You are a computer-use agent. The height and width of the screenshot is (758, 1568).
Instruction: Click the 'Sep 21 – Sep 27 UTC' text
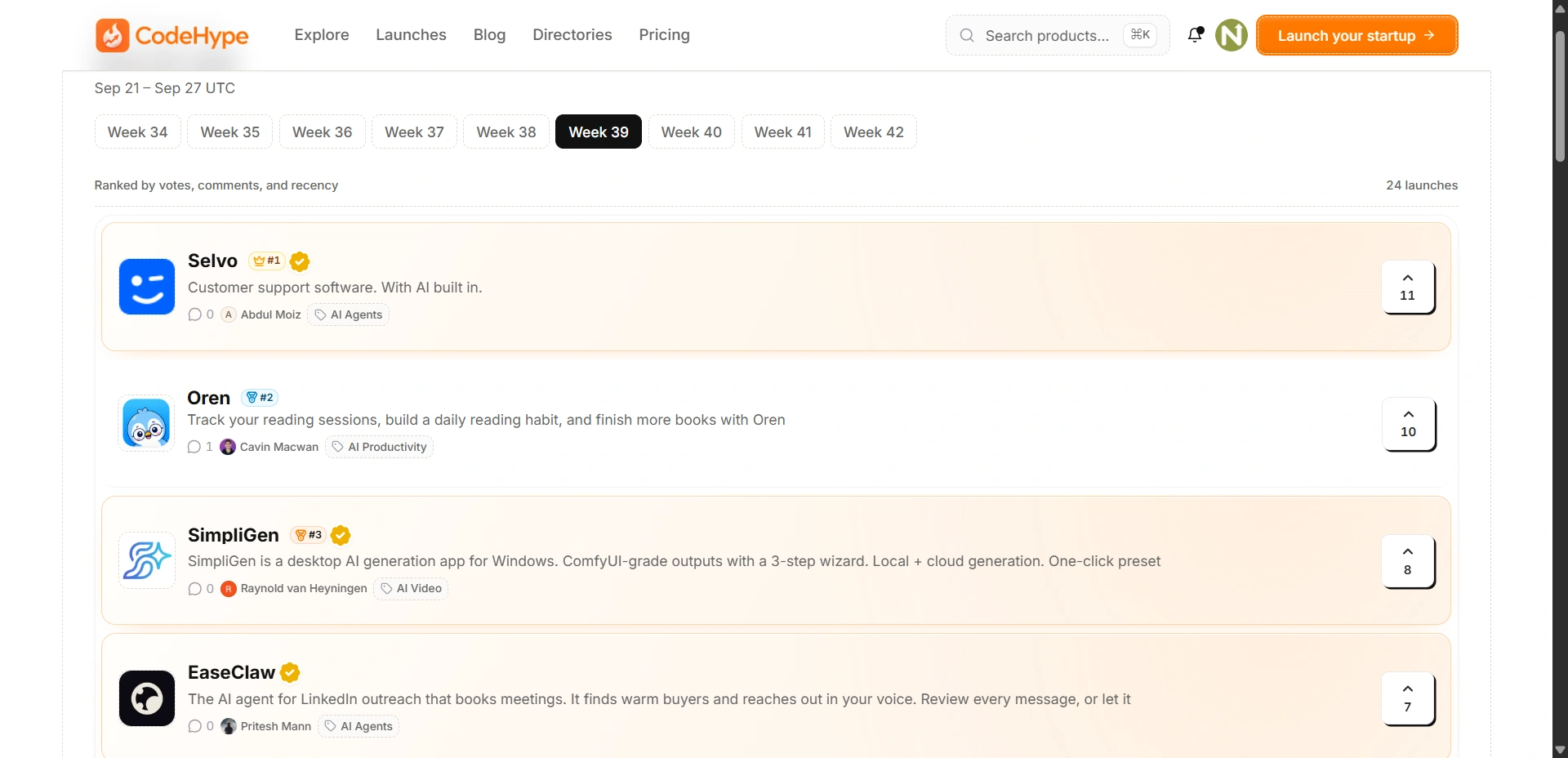pyautogui.click(x=165, y=88)
